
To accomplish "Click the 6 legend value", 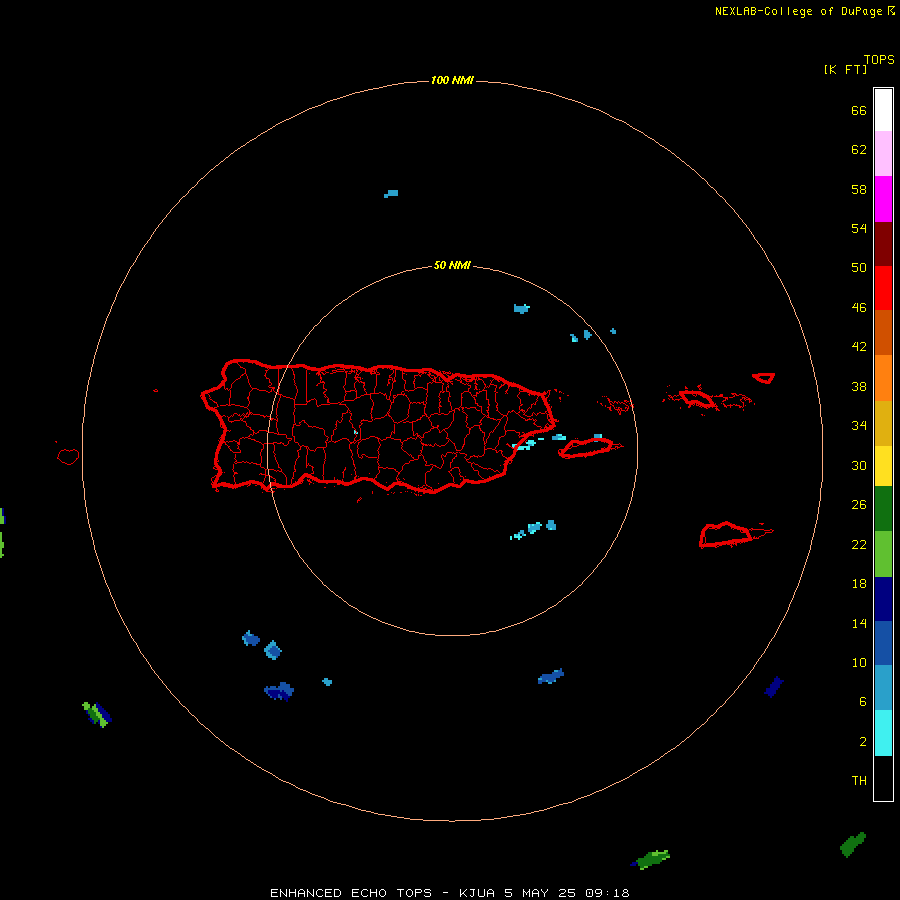I will click(x=863, y=702).
